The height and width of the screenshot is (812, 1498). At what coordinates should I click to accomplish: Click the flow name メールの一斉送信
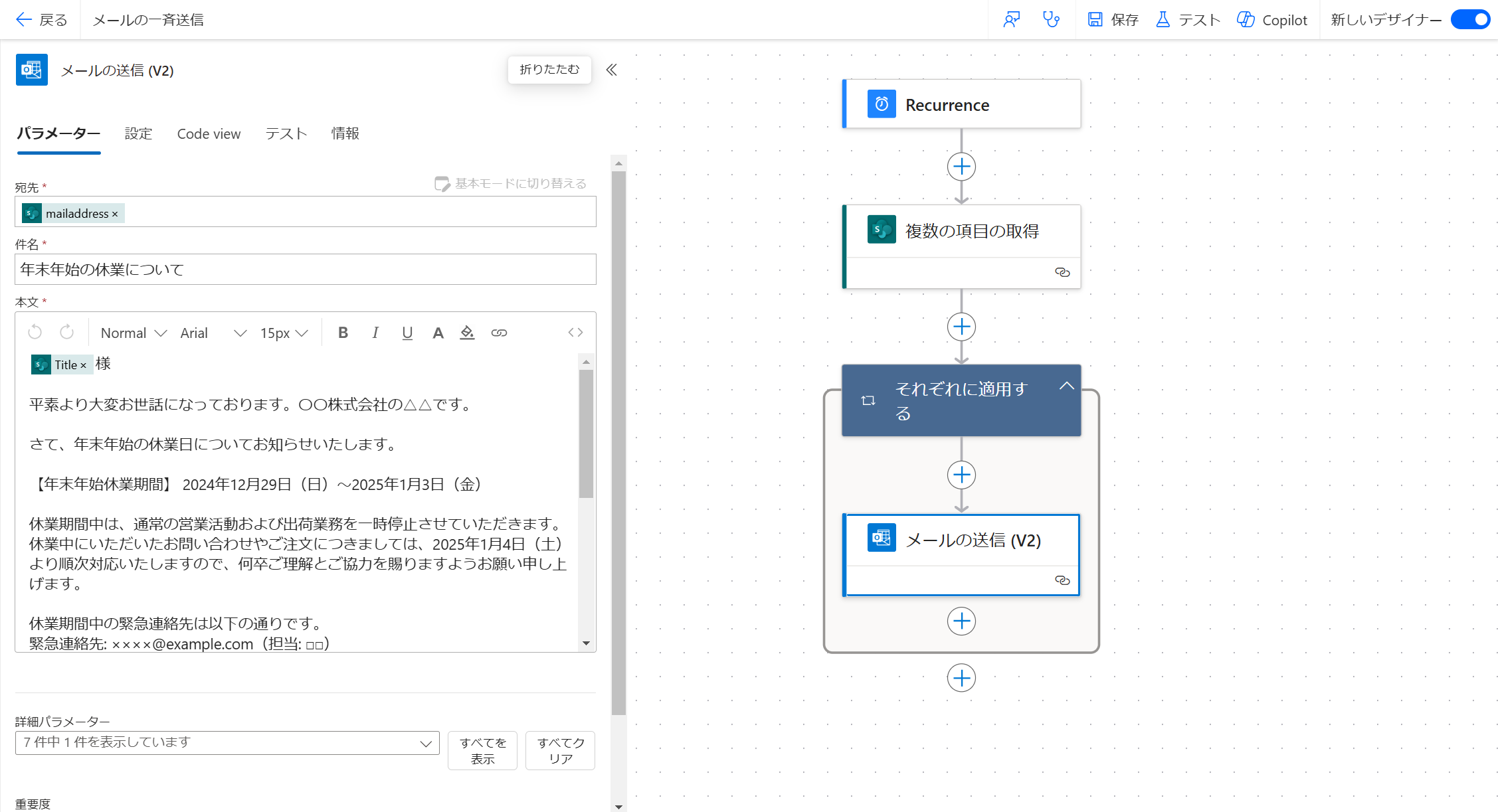click(x=148, y=20)
